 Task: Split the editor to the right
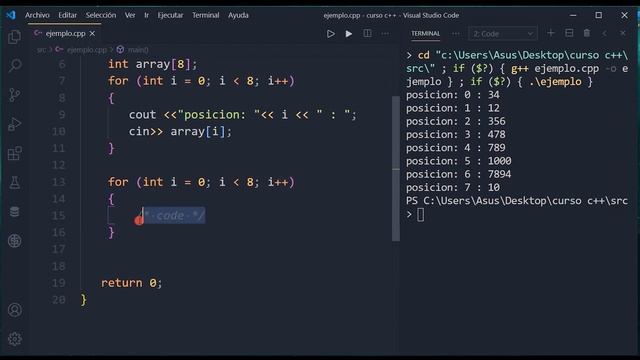[367, 33]
